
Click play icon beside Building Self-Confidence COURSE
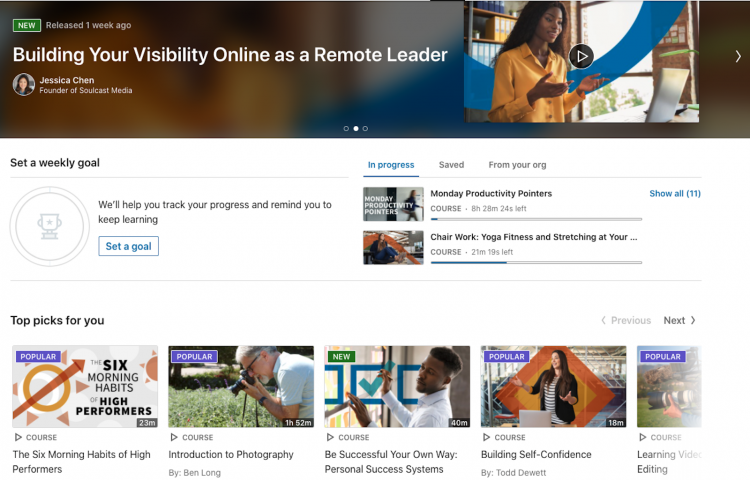486,437
